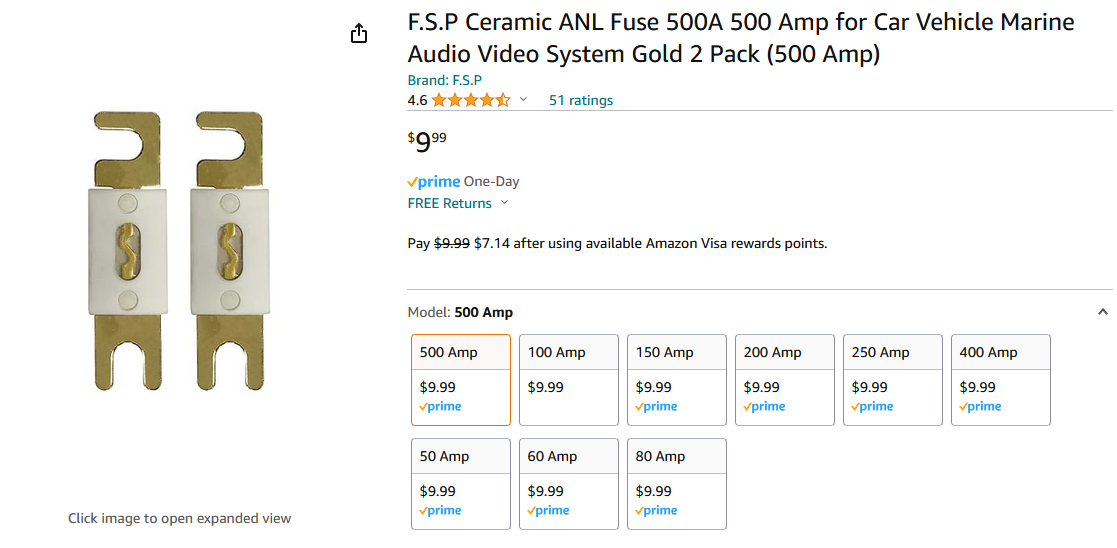Choose the 200 Amp model
The image size is (1117, 548).
[785, 380]
